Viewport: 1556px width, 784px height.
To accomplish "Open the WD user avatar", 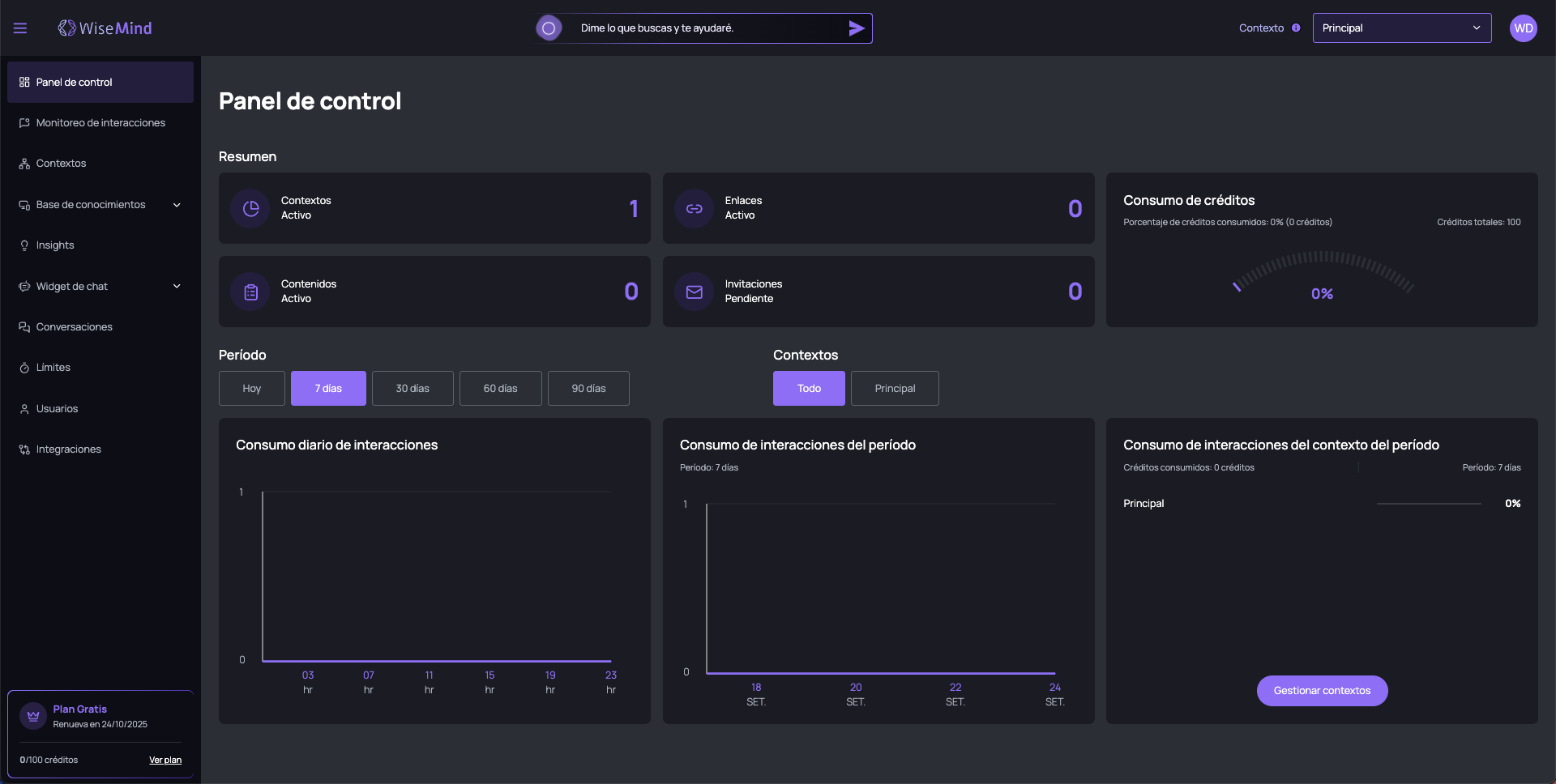I will (x=1523, y=28).
